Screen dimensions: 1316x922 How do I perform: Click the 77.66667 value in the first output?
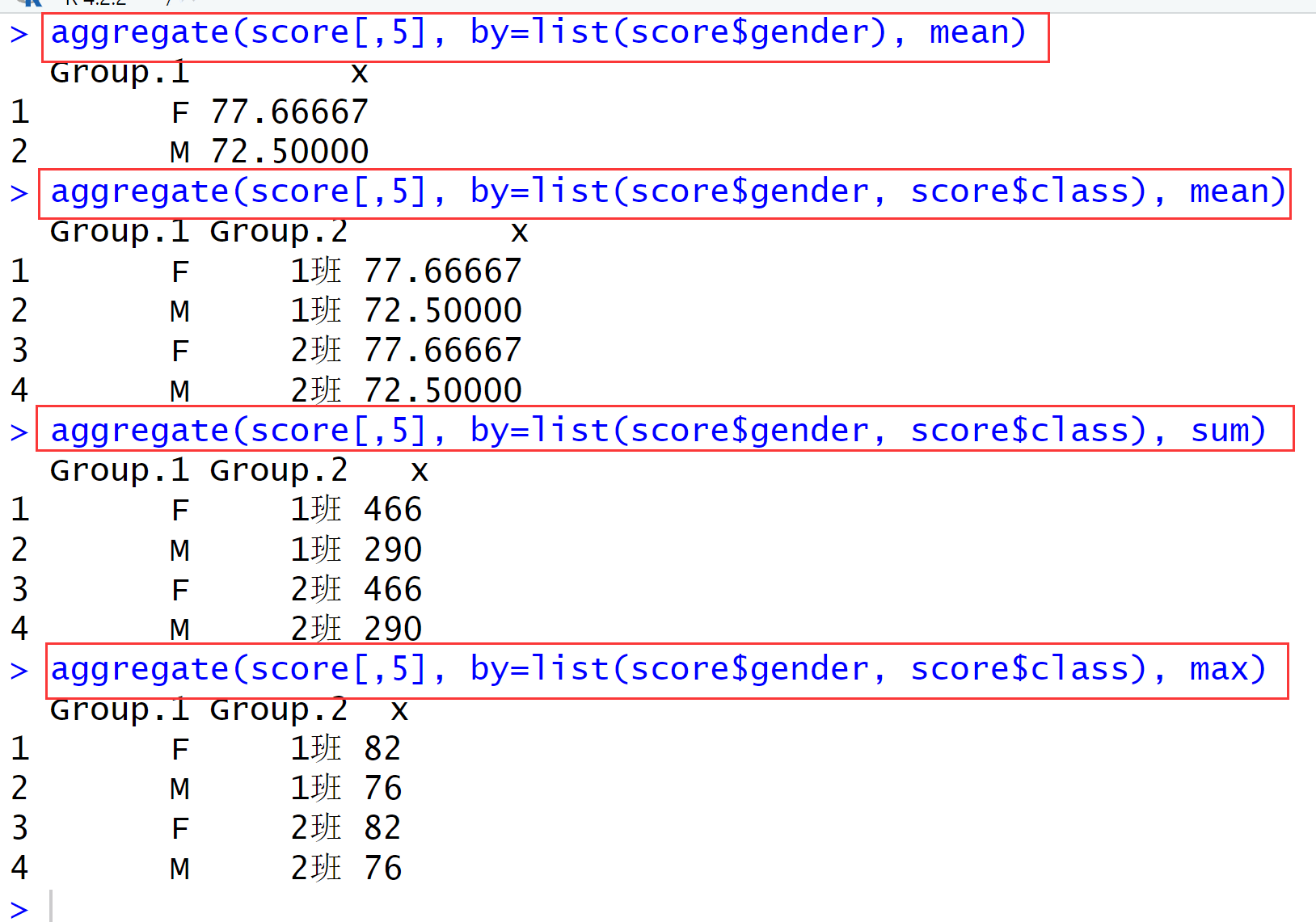(x=289, y=112)
